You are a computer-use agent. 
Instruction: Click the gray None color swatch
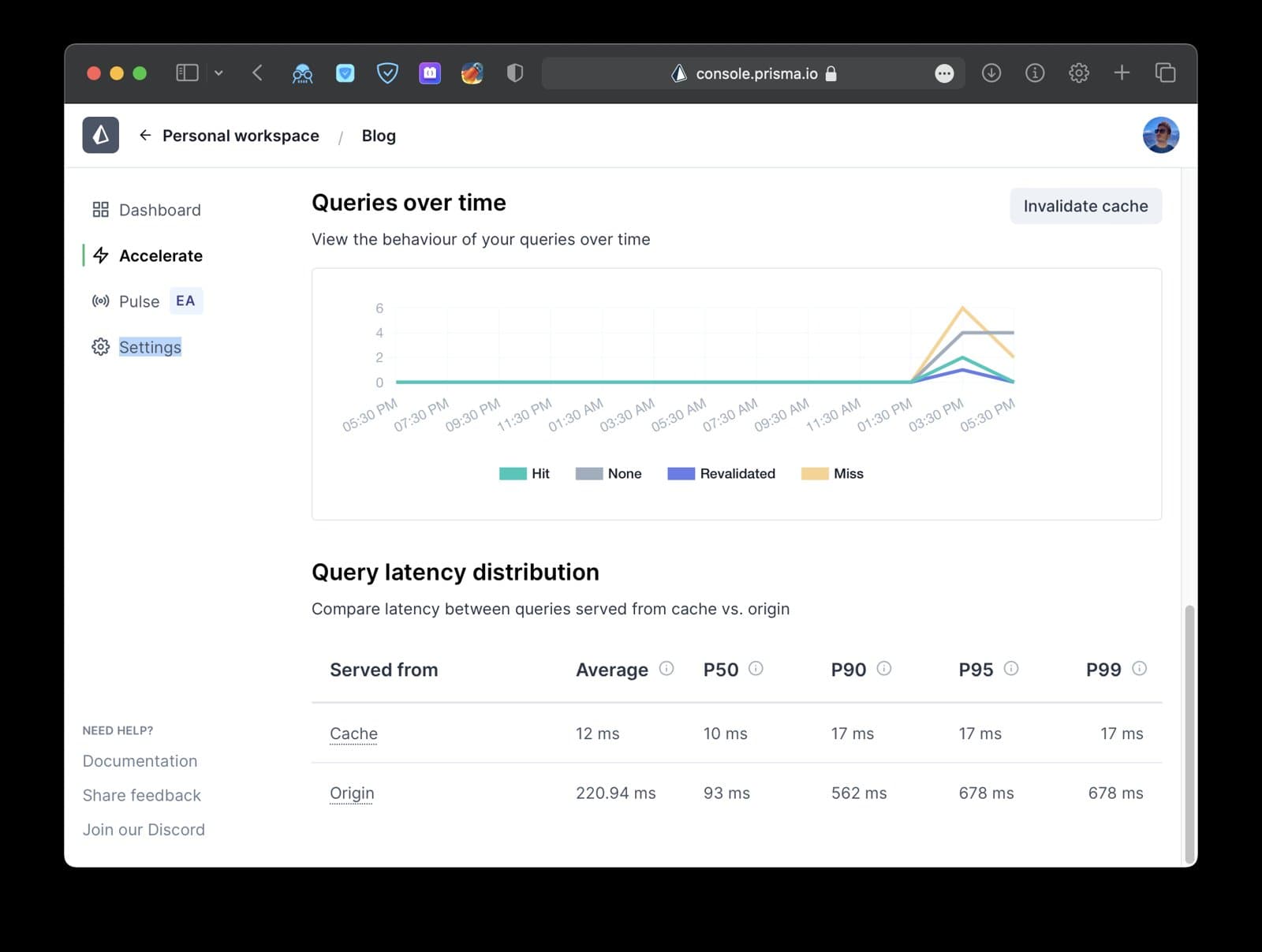click(x=589, y=473)
